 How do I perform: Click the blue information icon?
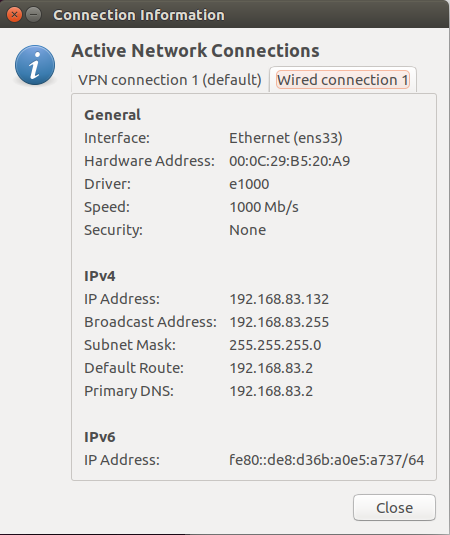pos(35,65)
